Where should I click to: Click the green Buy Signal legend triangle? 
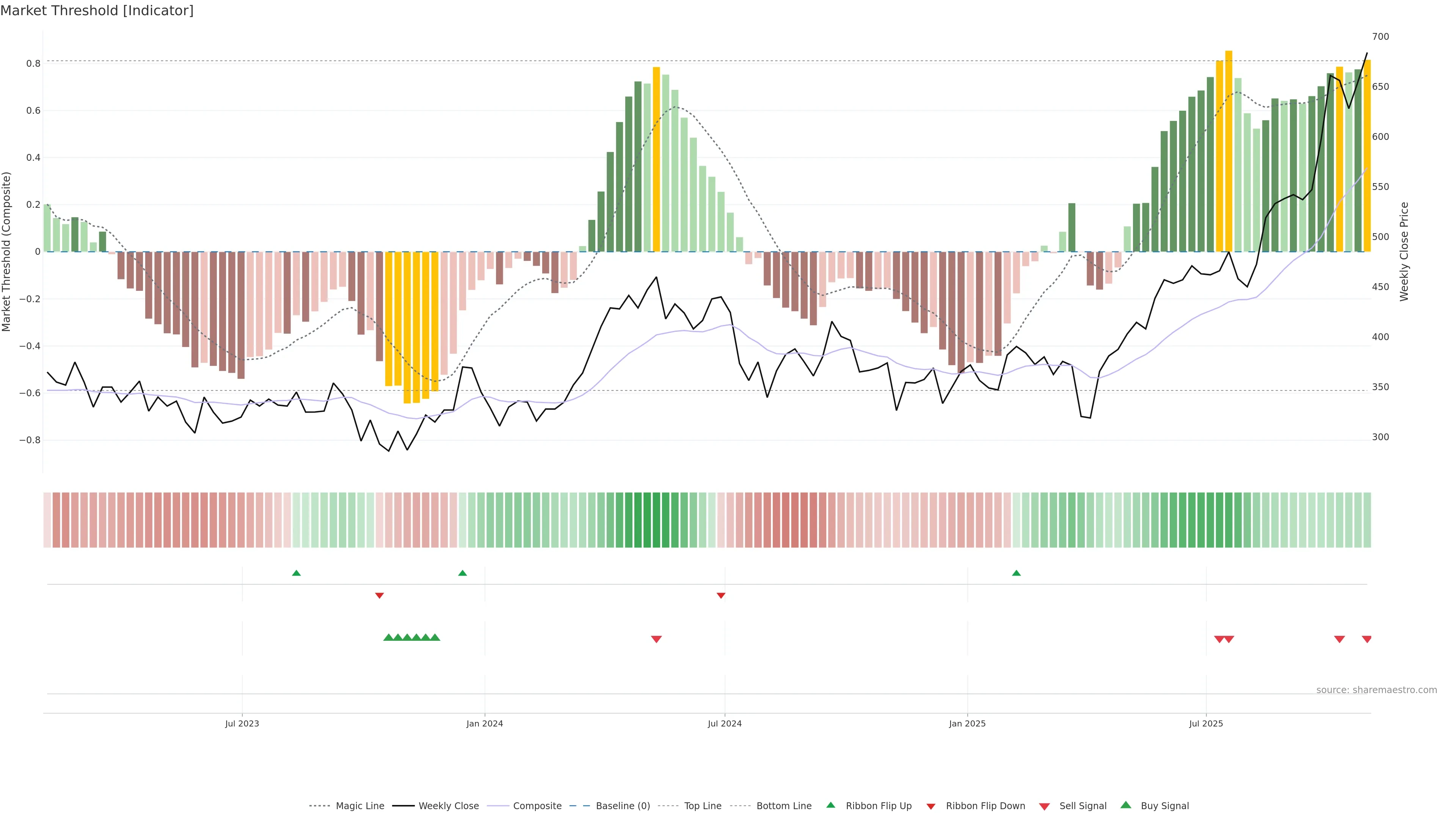point(1125,805)
